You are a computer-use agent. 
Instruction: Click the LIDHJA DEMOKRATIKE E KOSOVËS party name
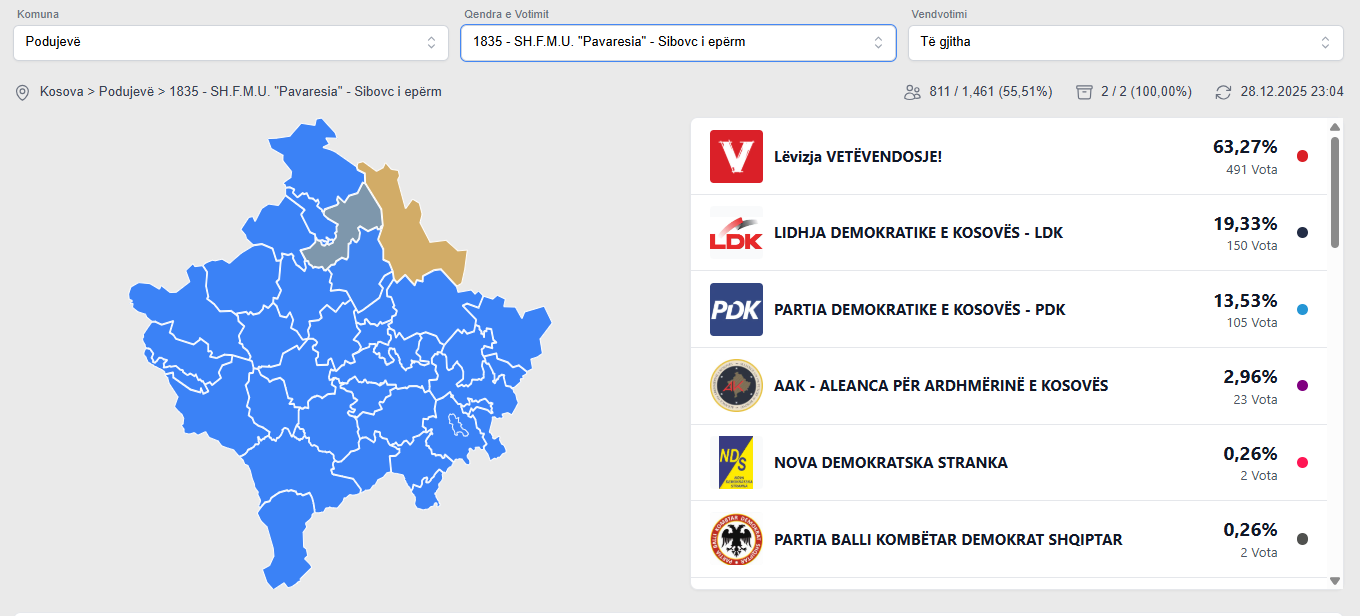918,233
